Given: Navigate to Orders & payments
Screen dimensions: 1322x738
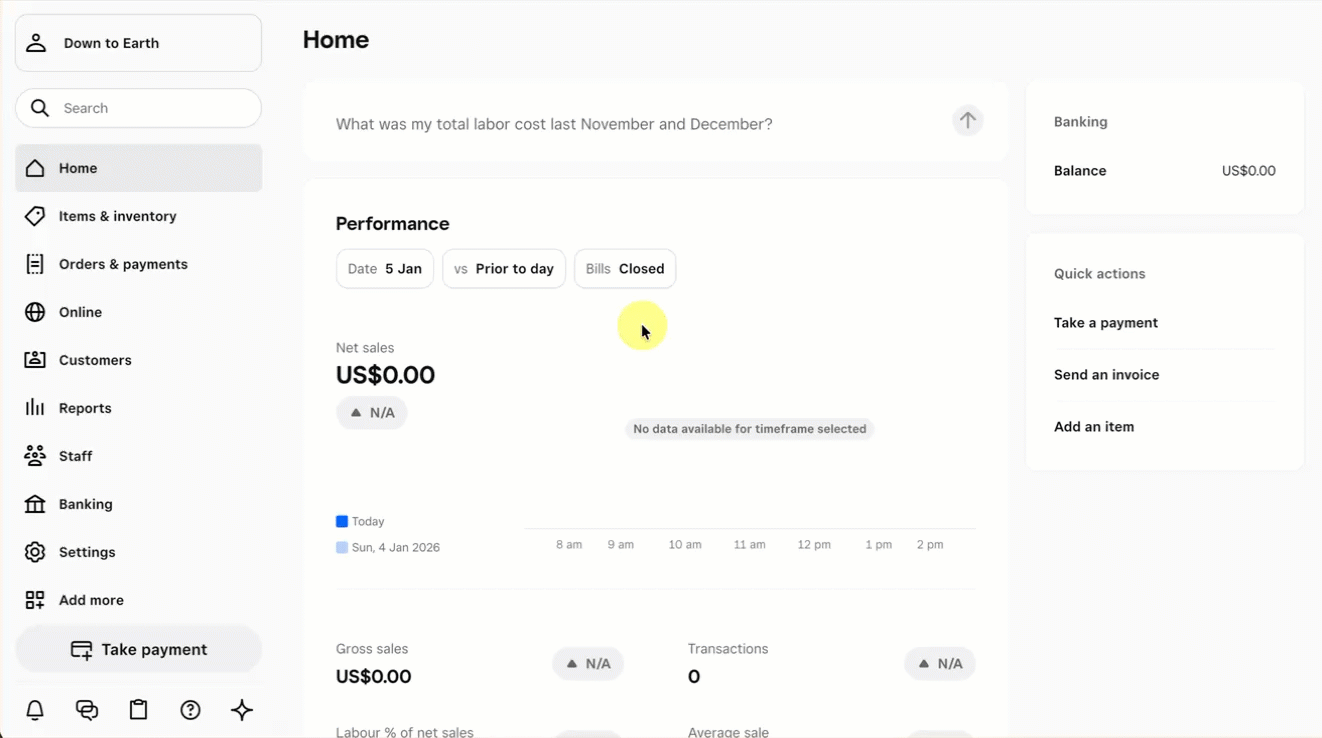Looking at the screenshot, I should (123, 264).
